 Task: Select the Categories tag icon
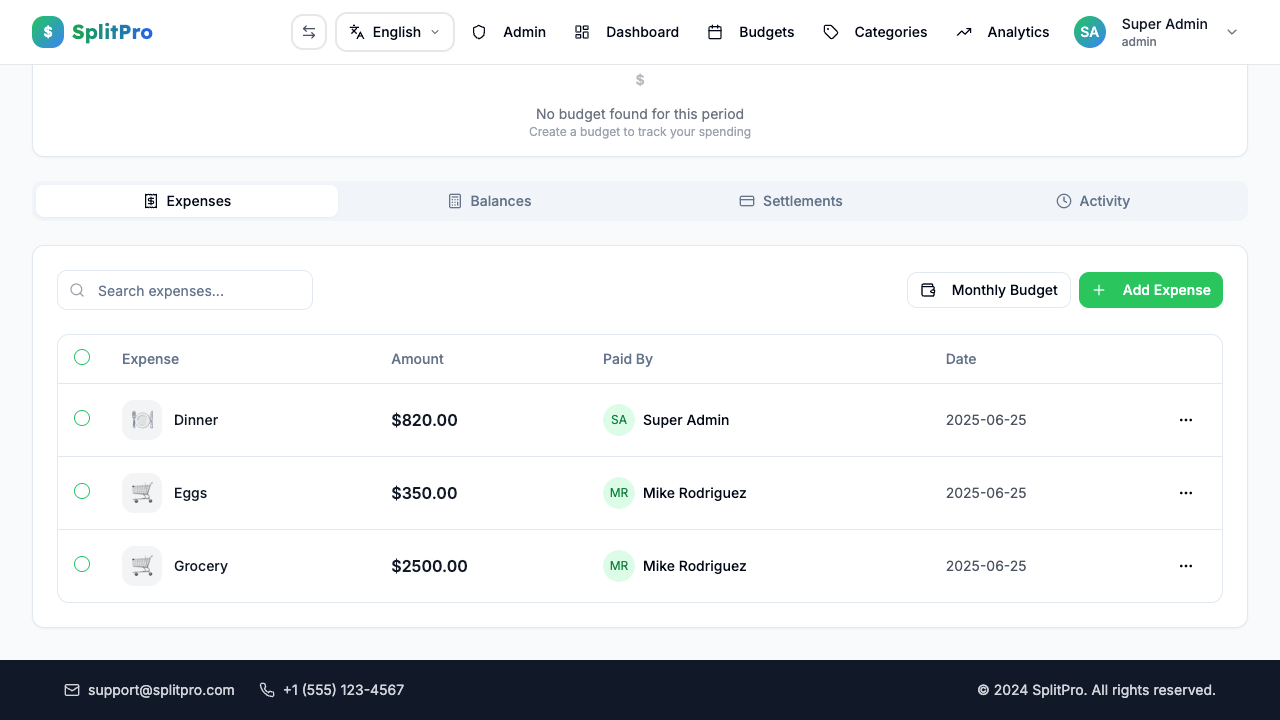click(830, 32)
